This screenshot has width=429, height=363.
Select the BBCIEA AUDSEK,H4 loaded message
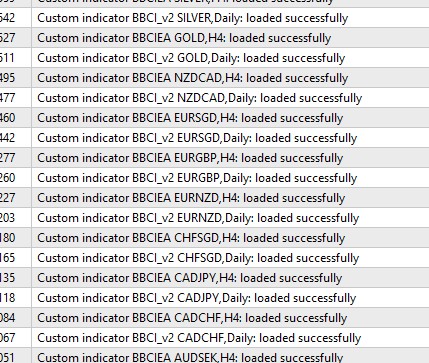point(190,357)
